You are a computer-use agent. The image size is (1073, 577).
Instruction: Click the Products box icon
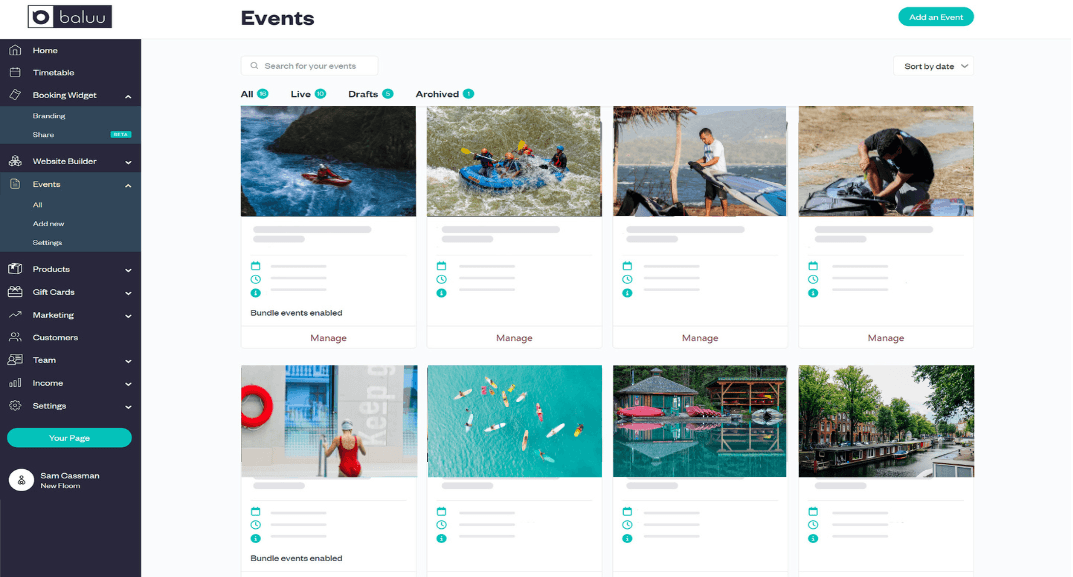pos(15,269)
